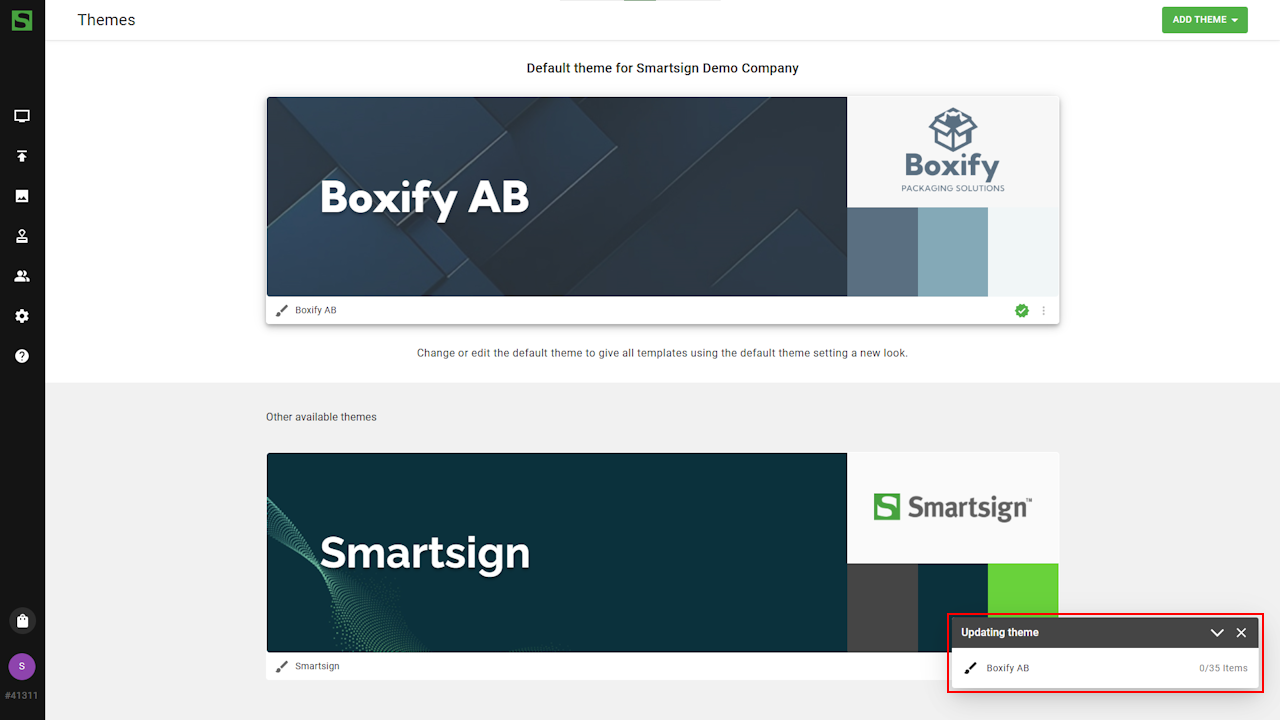Click the Smartsign logo preview tile
Screen dimensions: 1280x720
[x=953, y=508]
